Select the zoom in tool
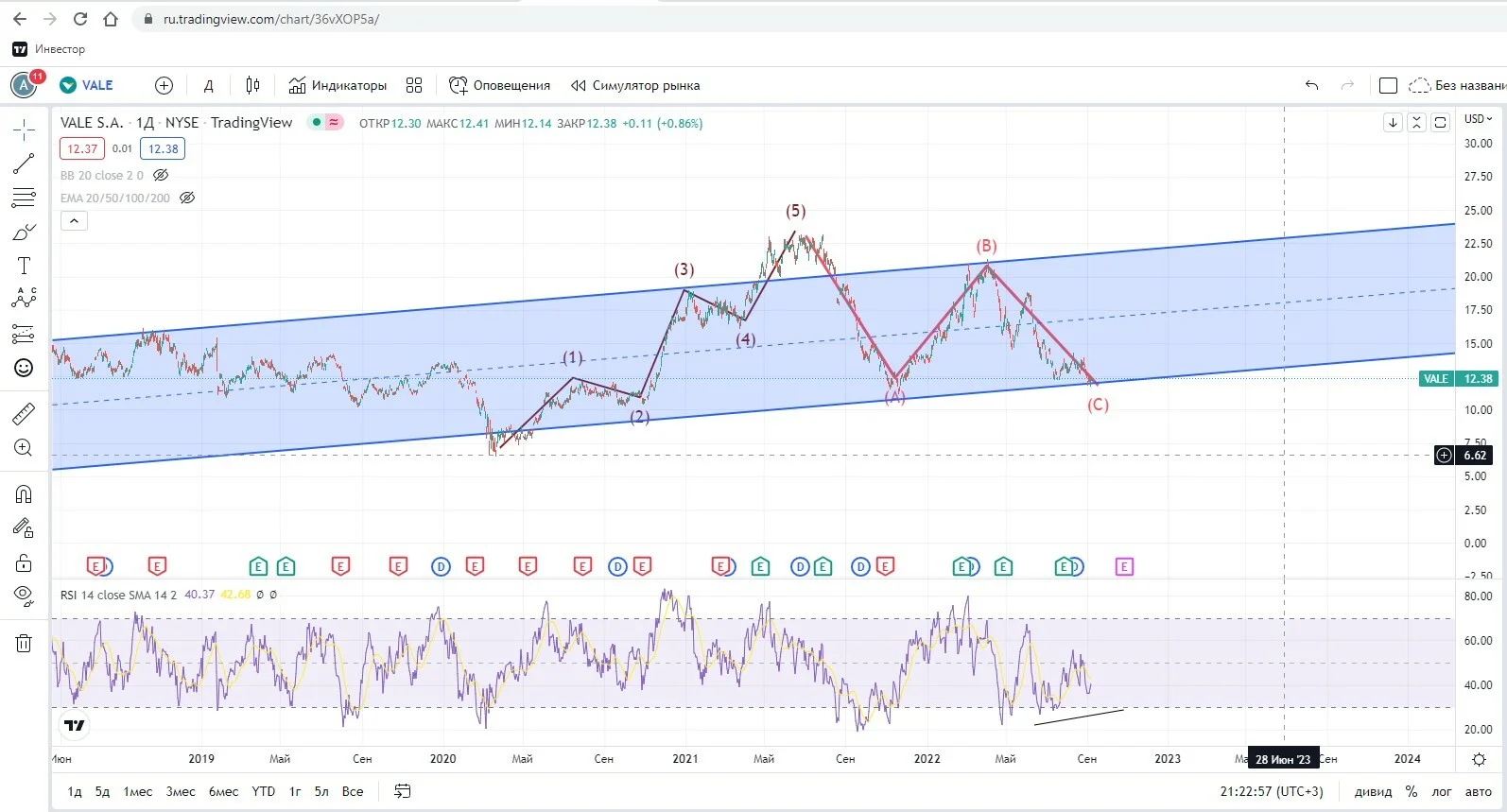Image resolution: width=1507 pixels, height=812 pixels. (x=24, y=448)
